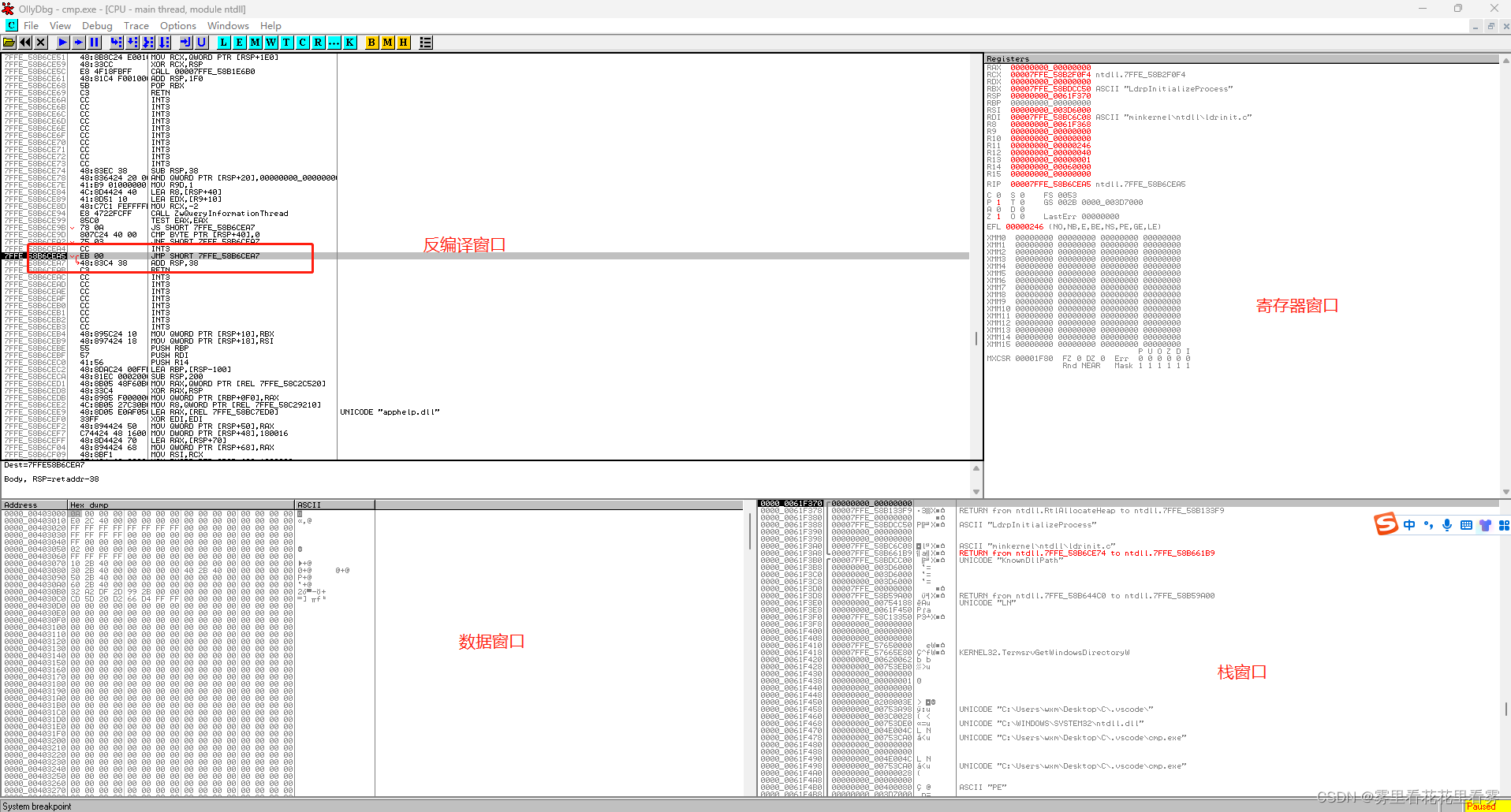
Task: Click the Address column header in dump
Action: [35, 505]
